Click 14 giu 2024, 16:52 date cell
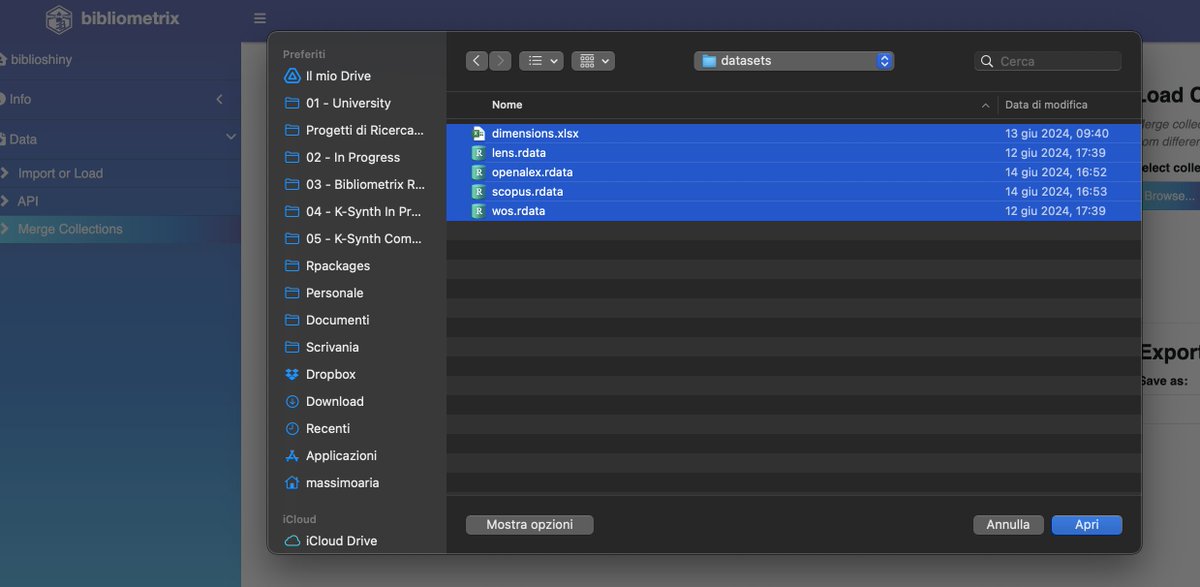The width and height of the screenshot is (1200, 587). [1056, 172]
